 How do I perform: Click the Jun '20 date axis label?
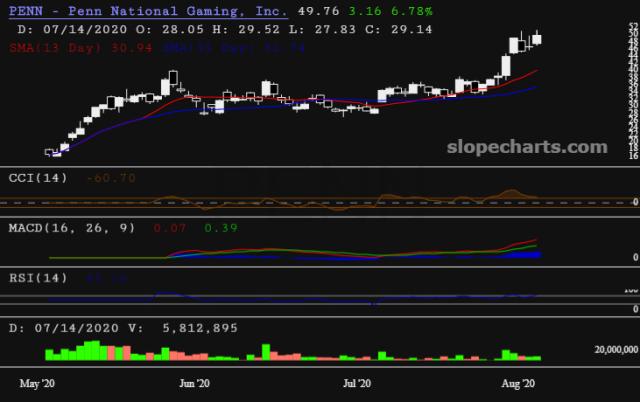(x=192, y=383)
